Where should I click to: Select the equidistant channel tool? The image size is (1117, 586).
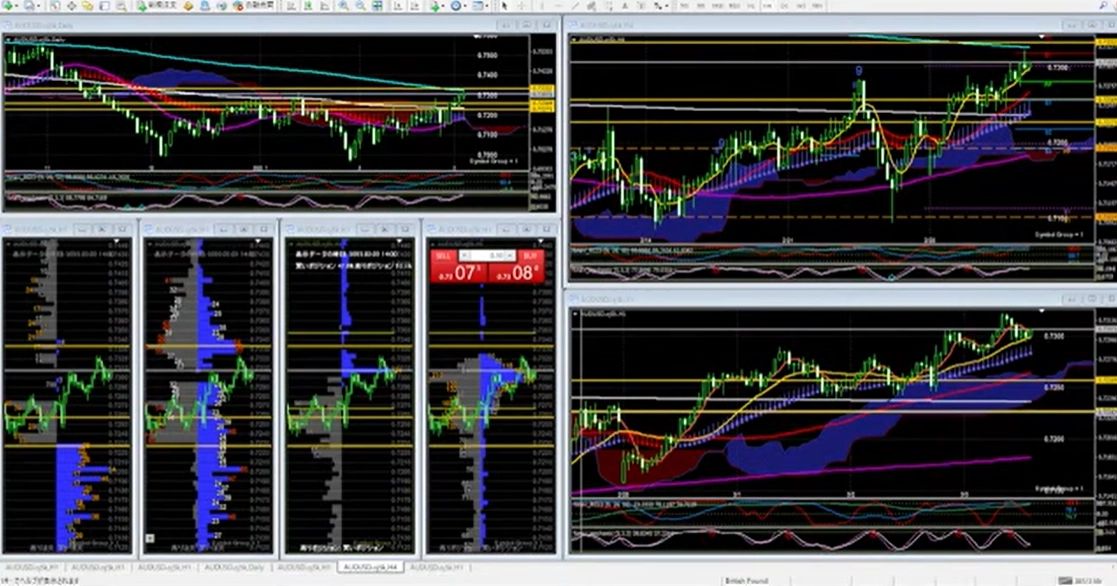pyautogui.click(x=591, y=6)
